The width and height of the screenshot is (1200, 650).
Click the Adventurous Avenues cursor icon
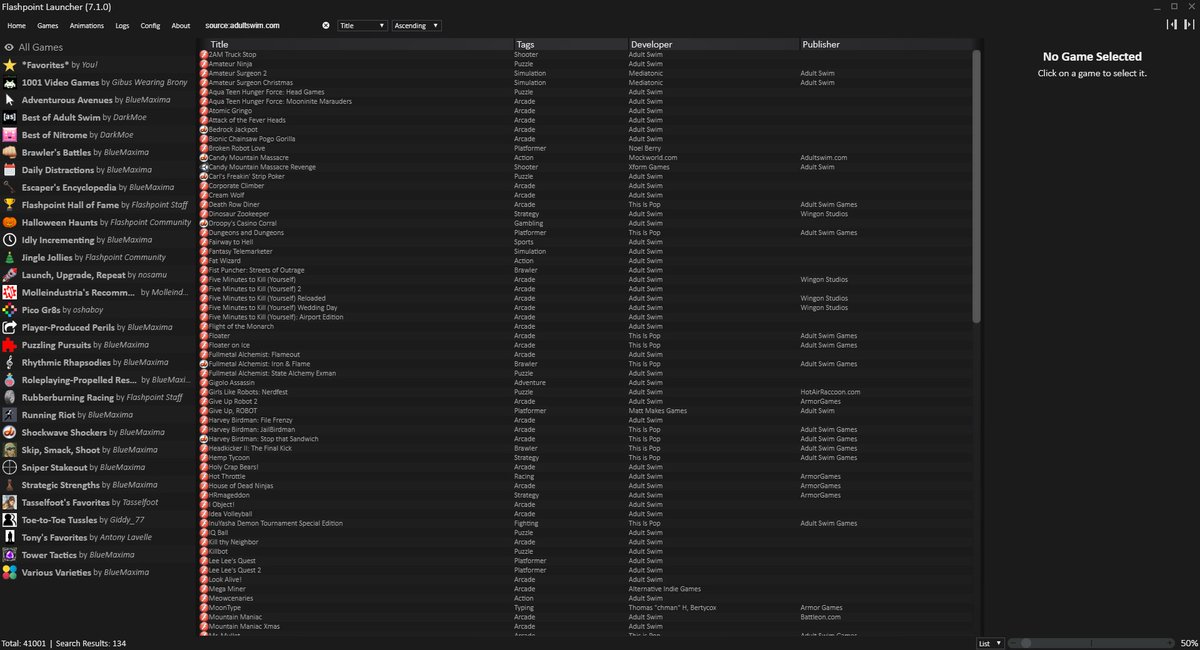pyautogui.click(x=9, y=100)
